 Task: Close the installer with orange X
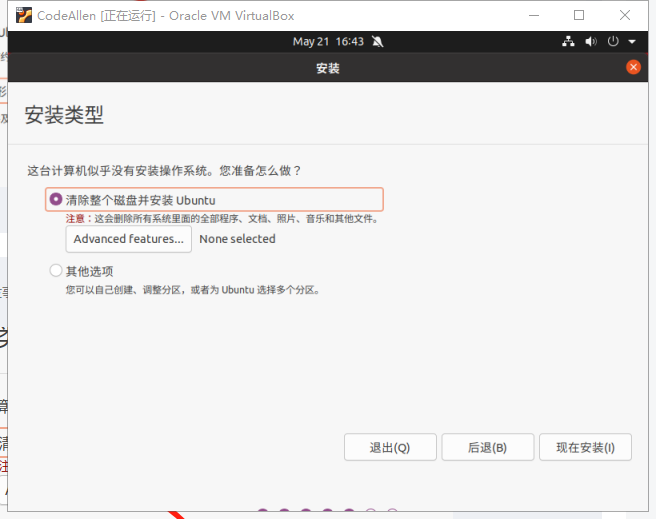[633, 67]
